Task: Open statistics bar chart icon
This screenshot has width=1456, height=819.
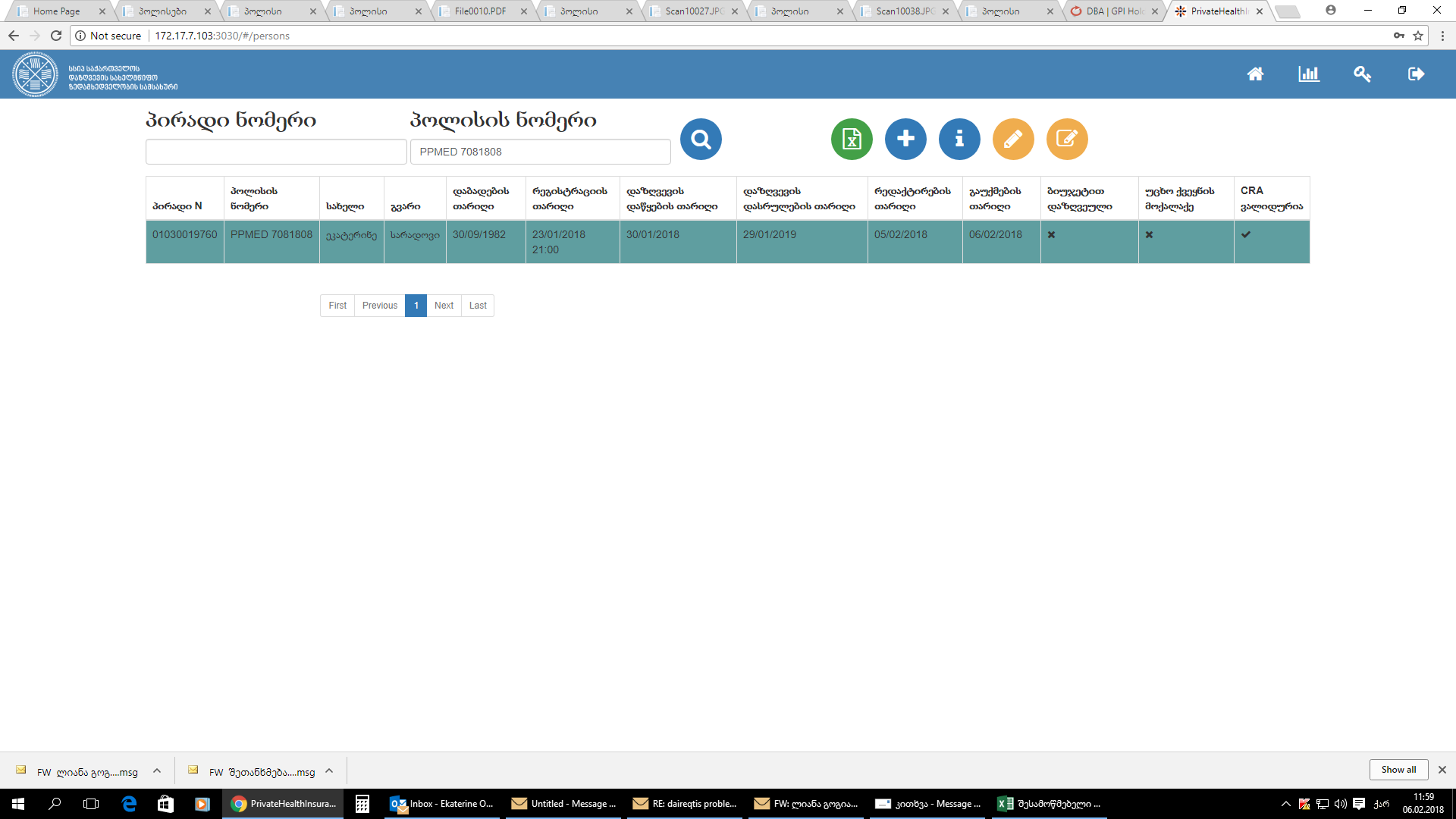Action: 1309,74
